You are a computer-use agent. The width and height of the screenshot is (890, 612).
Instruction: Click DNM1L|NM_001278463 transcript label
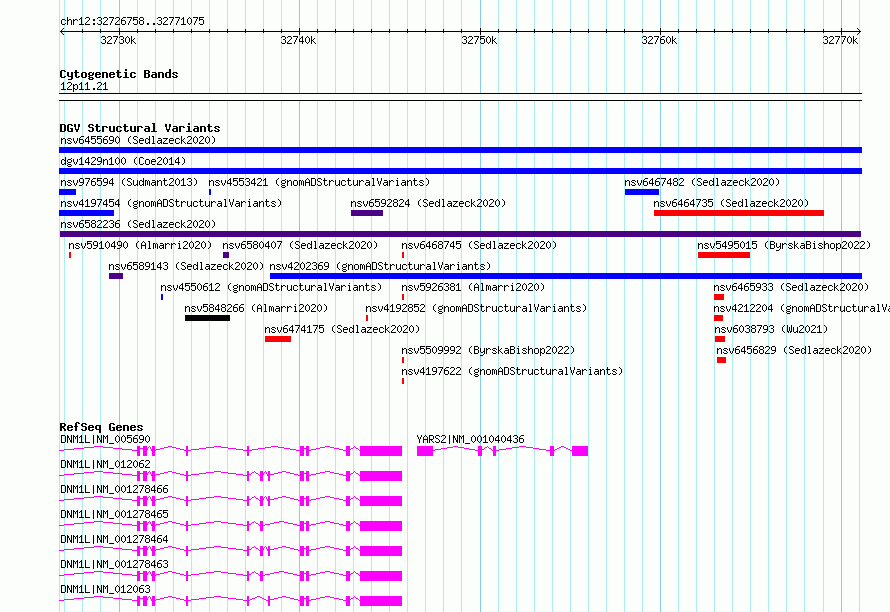(x=114, y=564)
